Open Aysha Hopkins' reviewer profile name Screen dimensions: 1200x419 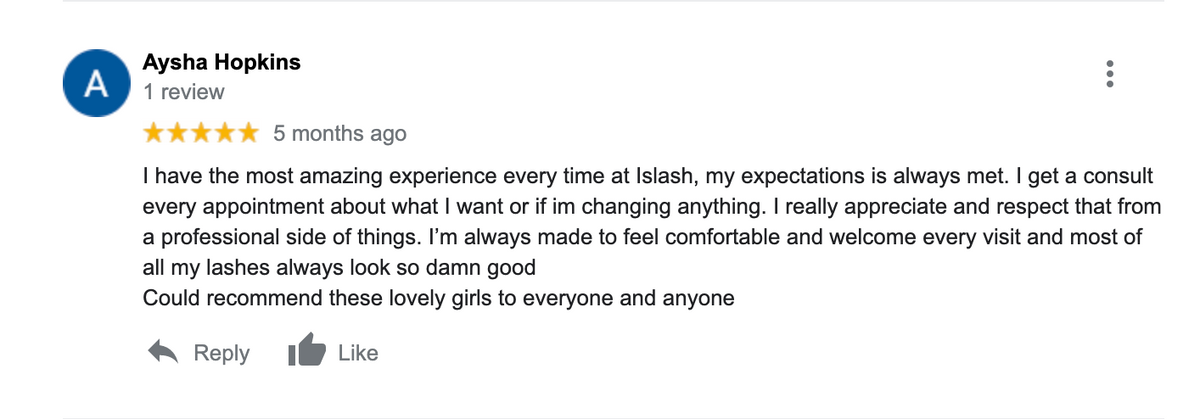(221, 63)
